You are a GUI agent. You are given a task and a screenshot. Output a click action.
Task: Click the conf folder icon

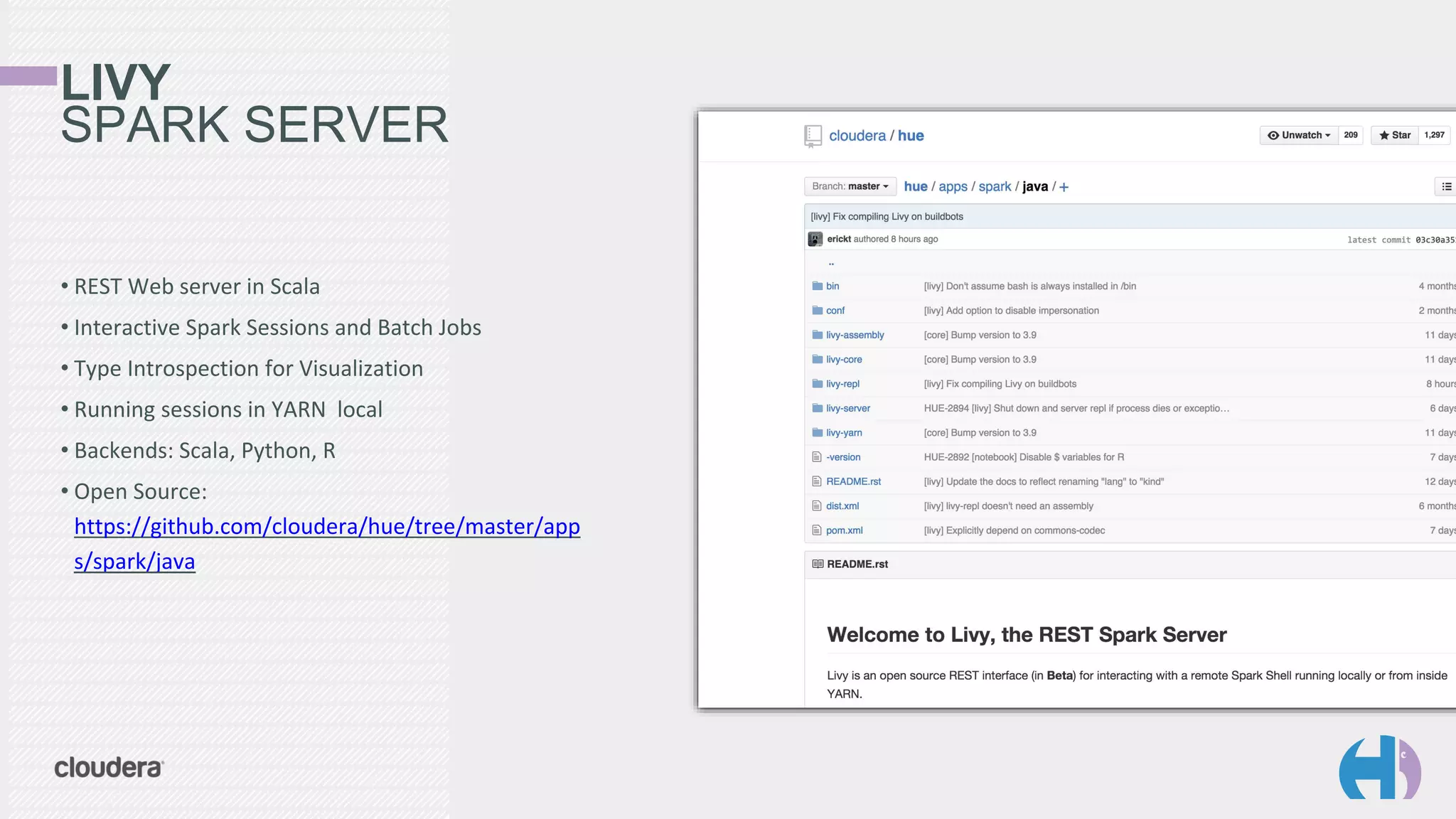tap(817, 311)
